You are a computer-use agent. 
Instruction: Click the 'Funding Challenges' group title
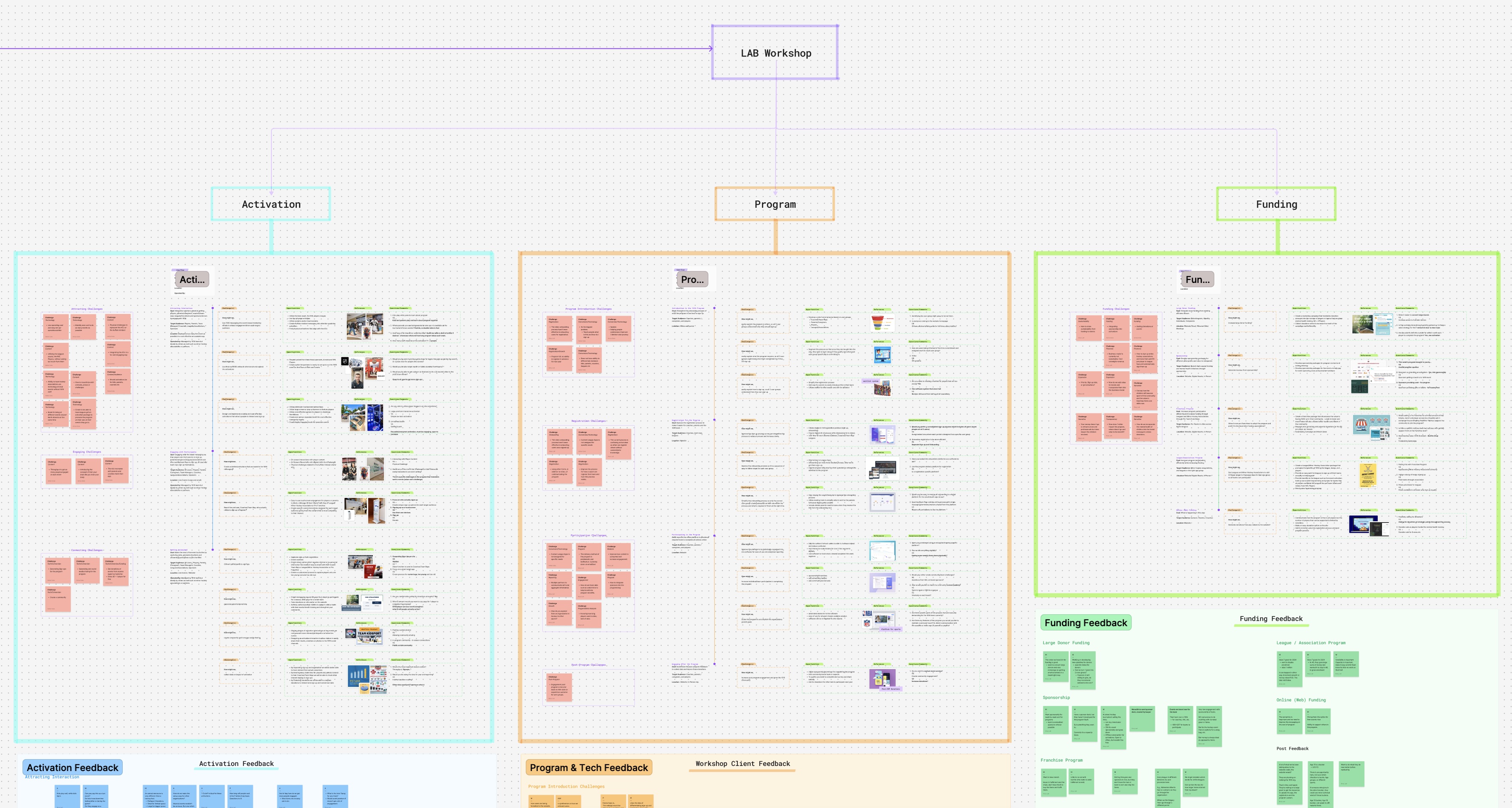click(1116, 309)
